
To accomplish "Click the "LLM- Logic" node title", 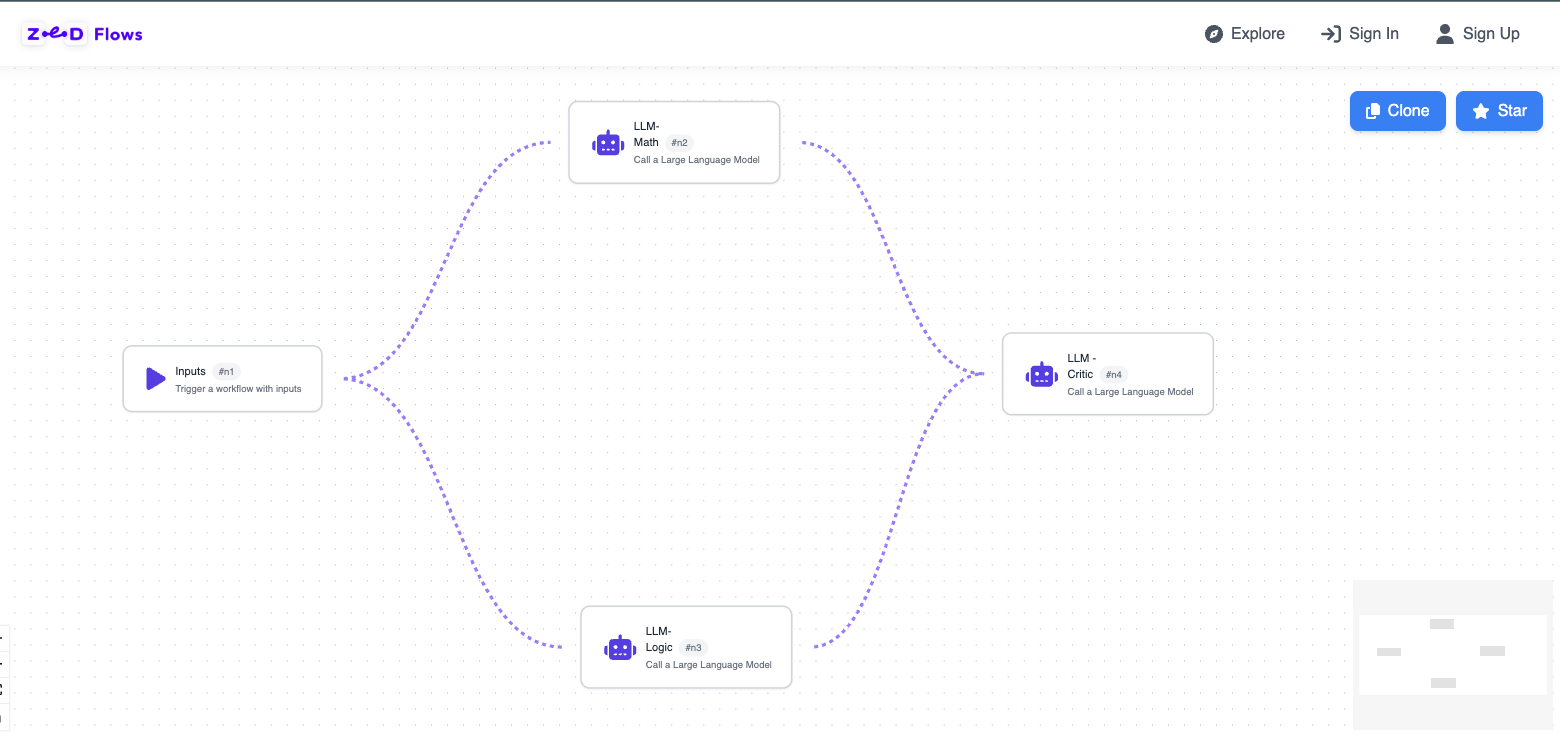I will tap(660, 639).
